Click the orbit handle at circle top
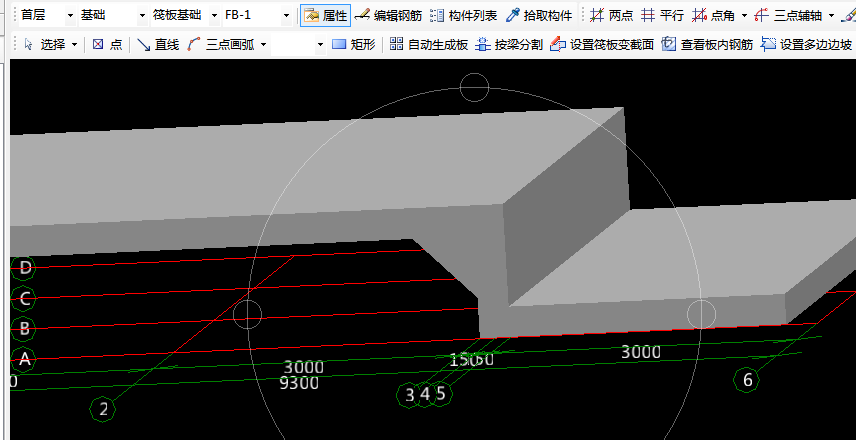The image size is (856, 440). click(474, 87)
